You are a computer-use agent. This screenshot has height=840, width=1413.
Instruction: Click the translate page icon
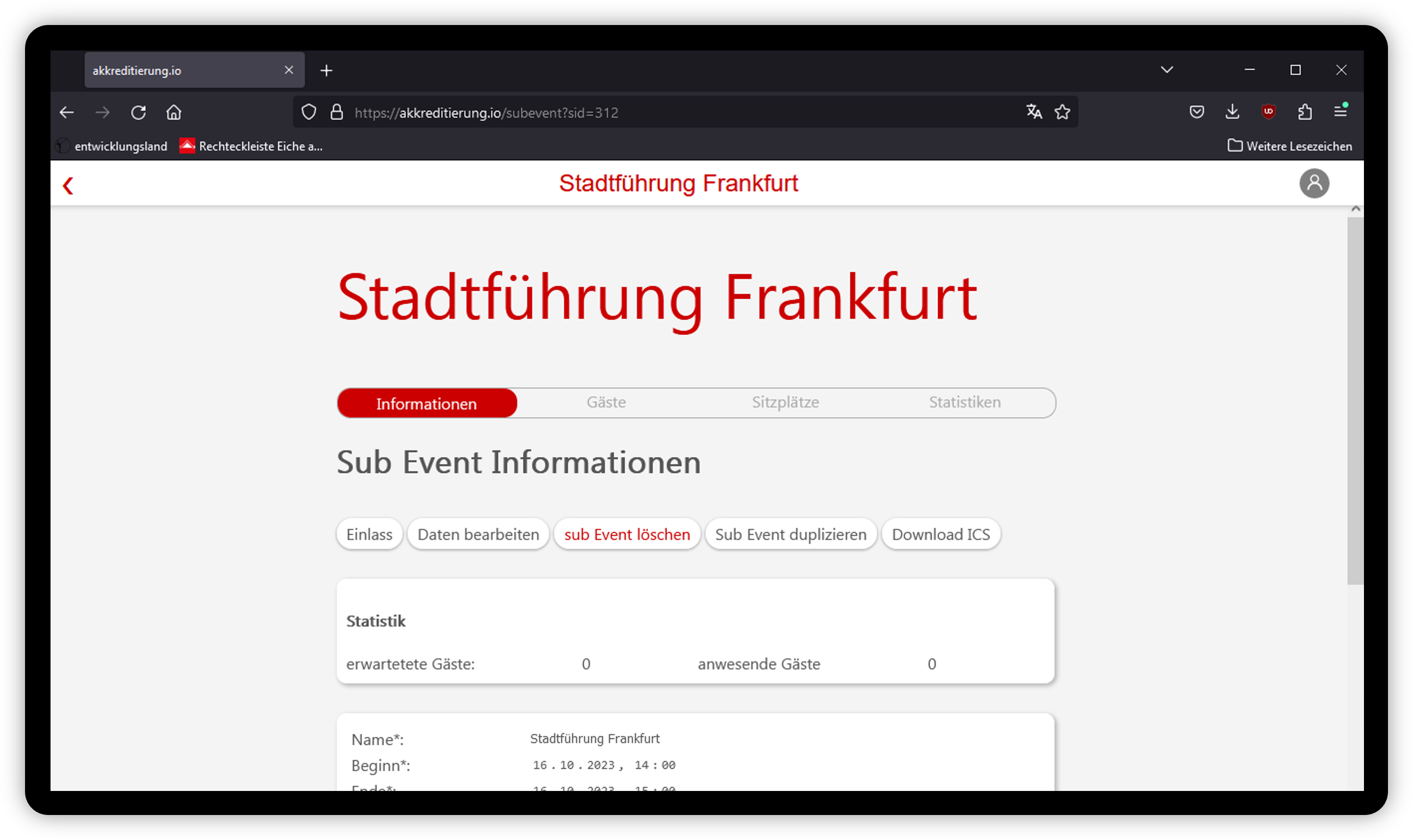tap(1034, 112)
